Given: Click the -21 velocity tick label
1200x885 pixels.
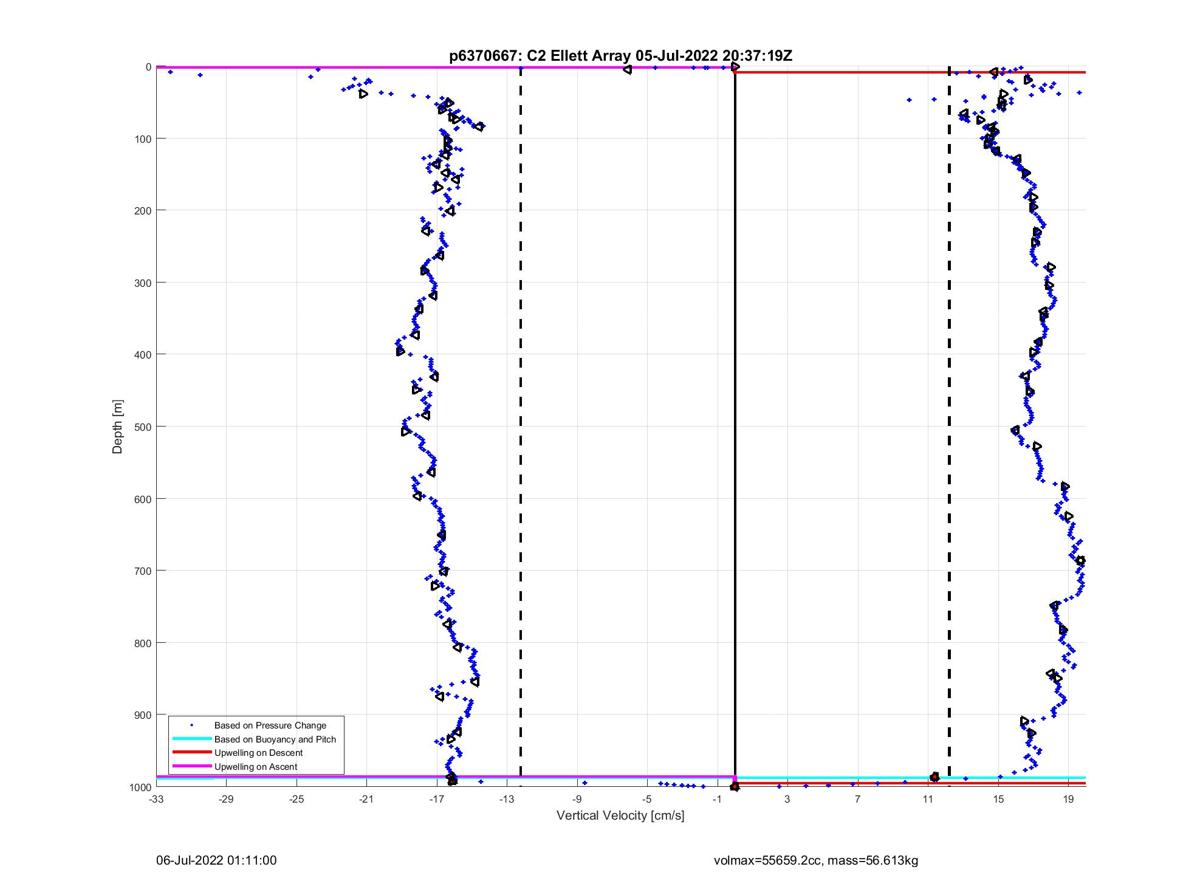Looking at the screenshot, I should click(x=366, y=800).
